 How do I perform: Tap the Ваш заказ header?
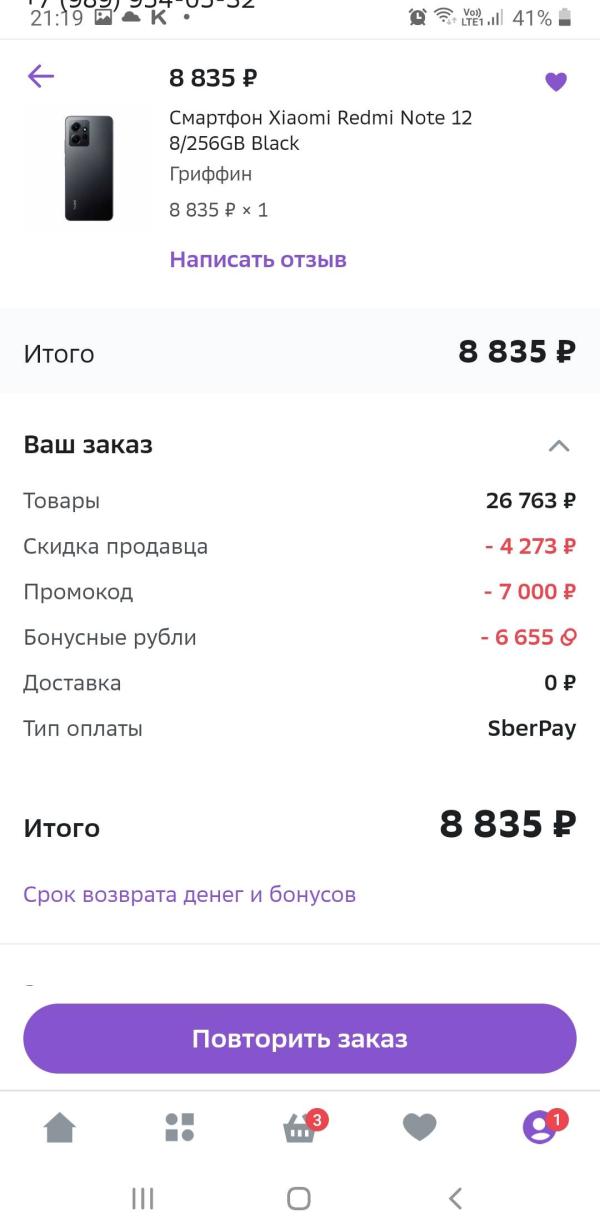[88, 445]
